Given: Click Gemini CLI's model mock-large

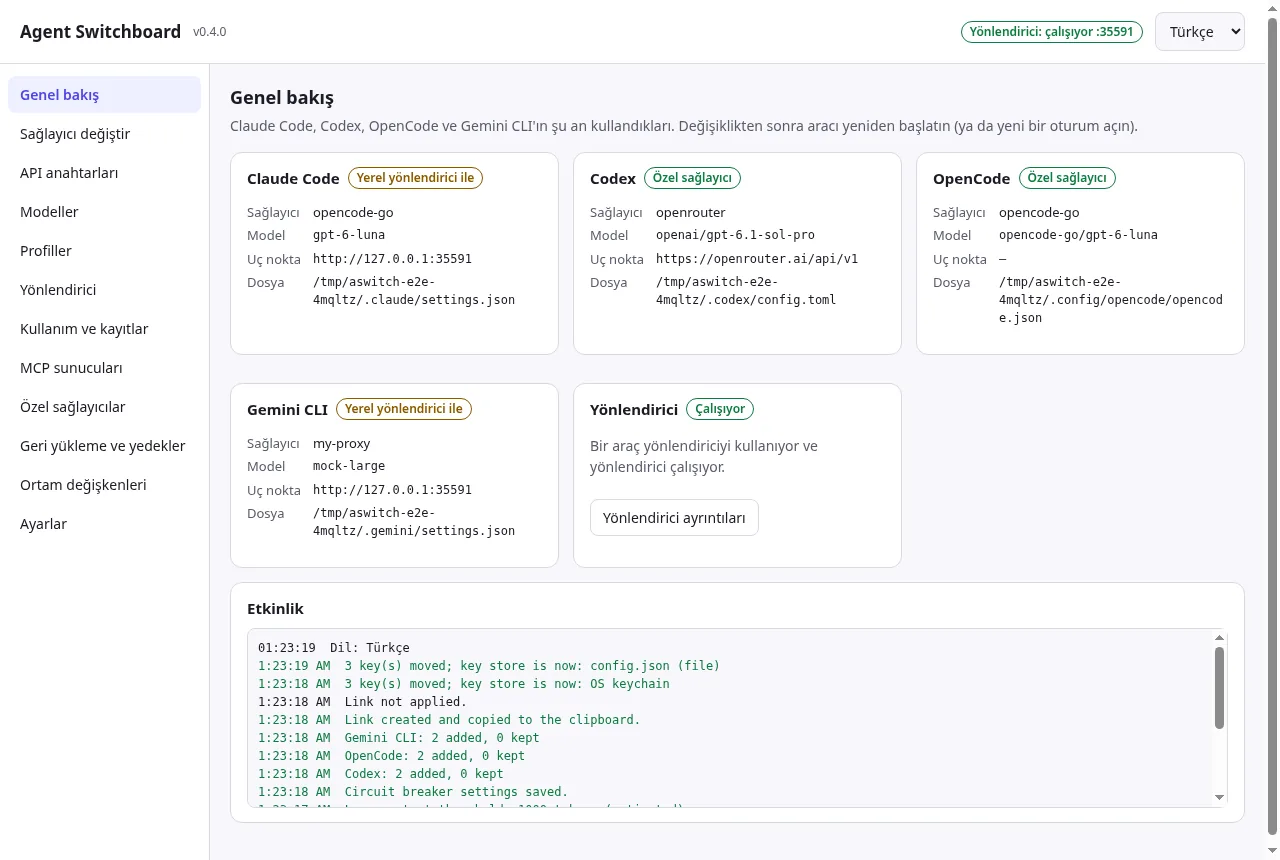Looking at the screenshot, I should click(349, 467).
